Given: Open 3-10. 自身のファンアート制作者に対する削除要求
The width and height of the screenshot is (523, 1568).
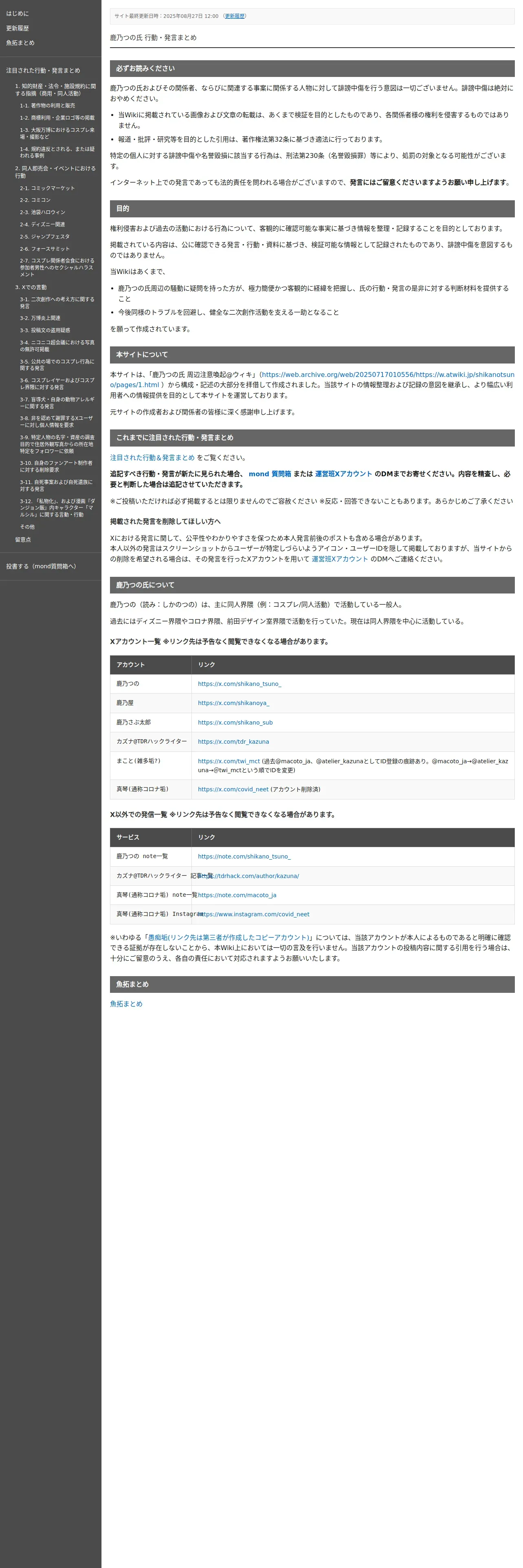Looking at the screenshot, I should click(x=57, y=466).
